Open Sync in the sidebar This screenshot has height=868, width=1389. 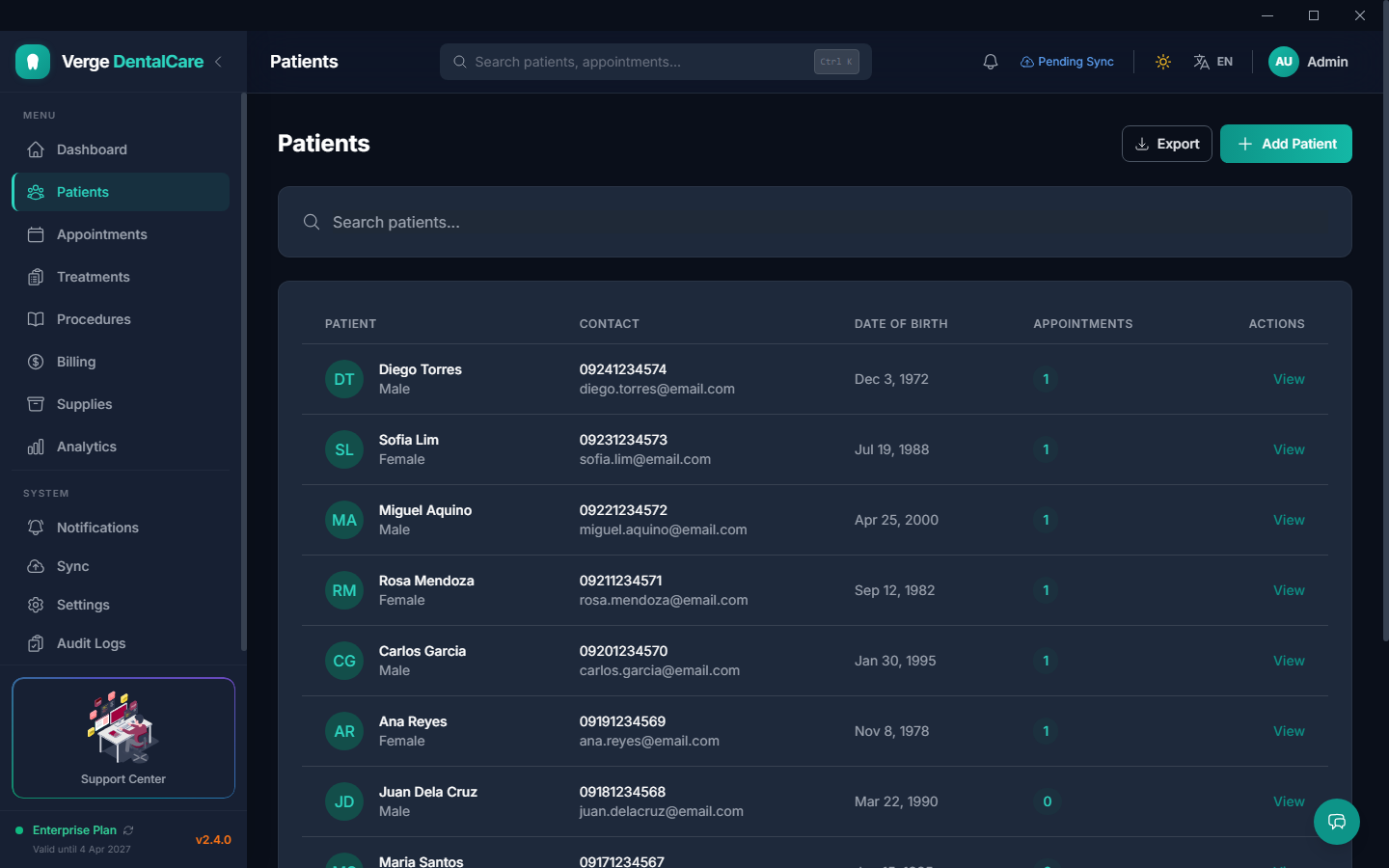pos(121,566)
